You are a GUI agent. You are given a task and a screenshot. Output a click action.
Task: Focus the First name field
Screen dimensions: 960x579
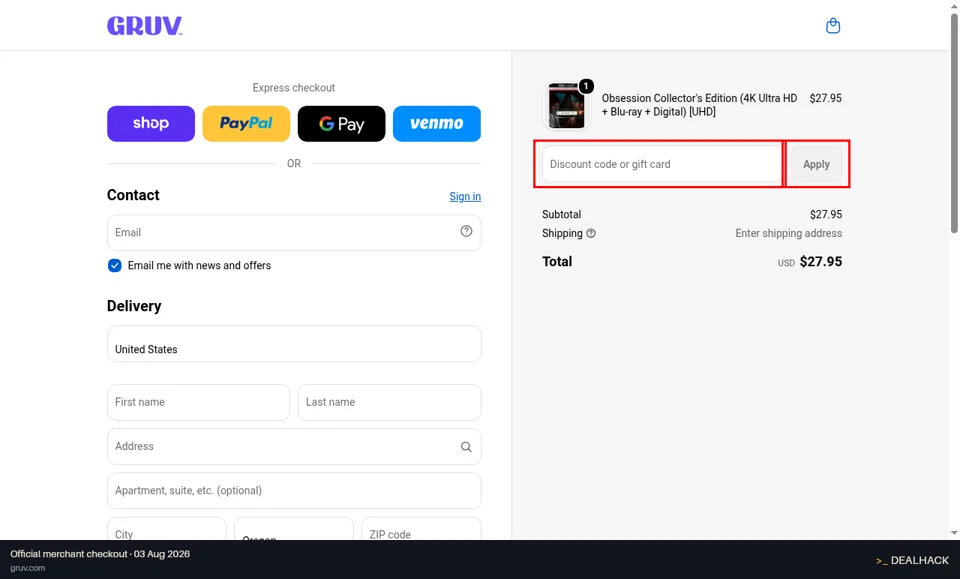pos(198,402)
